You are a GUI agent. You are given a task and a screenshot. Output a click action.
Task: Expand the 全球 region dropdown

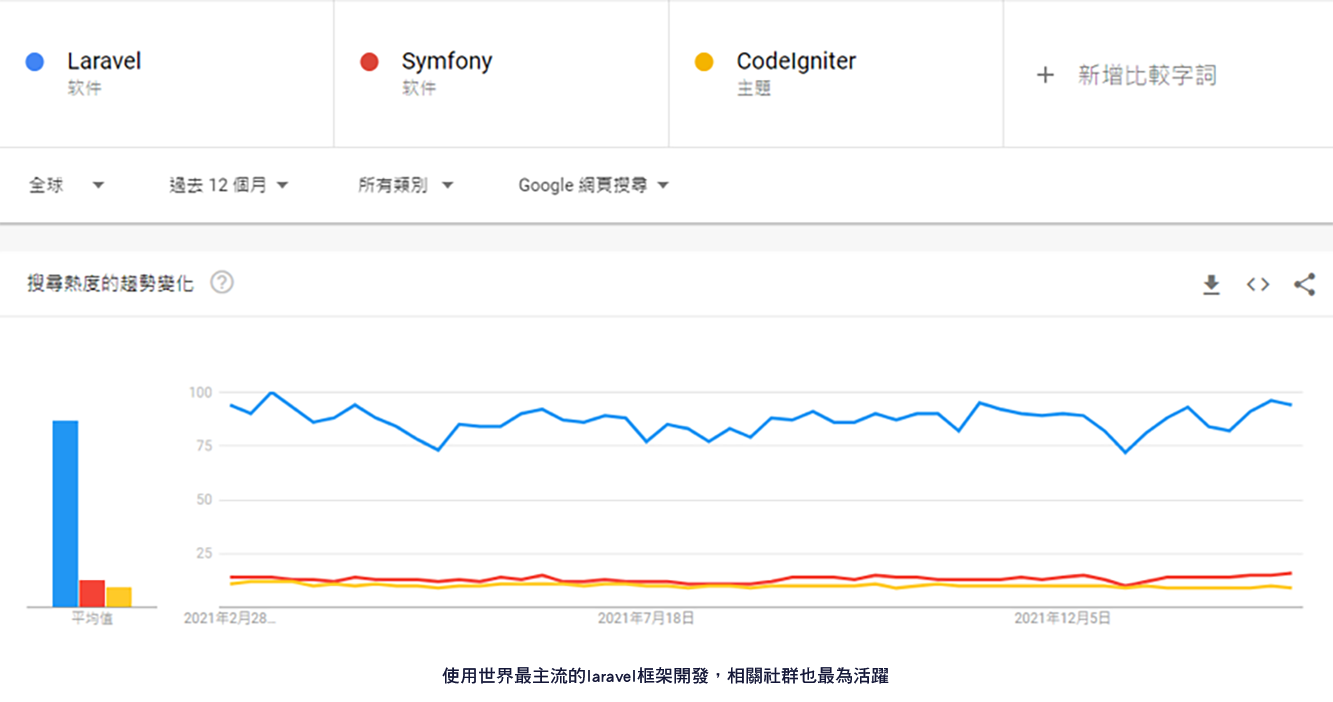click(66, 185)
